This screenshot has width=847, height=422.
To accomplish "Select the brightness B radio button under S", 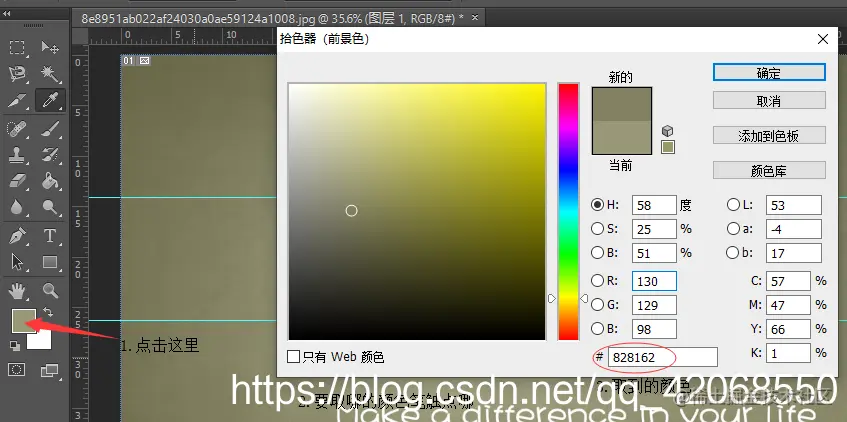I will [597, 252].
